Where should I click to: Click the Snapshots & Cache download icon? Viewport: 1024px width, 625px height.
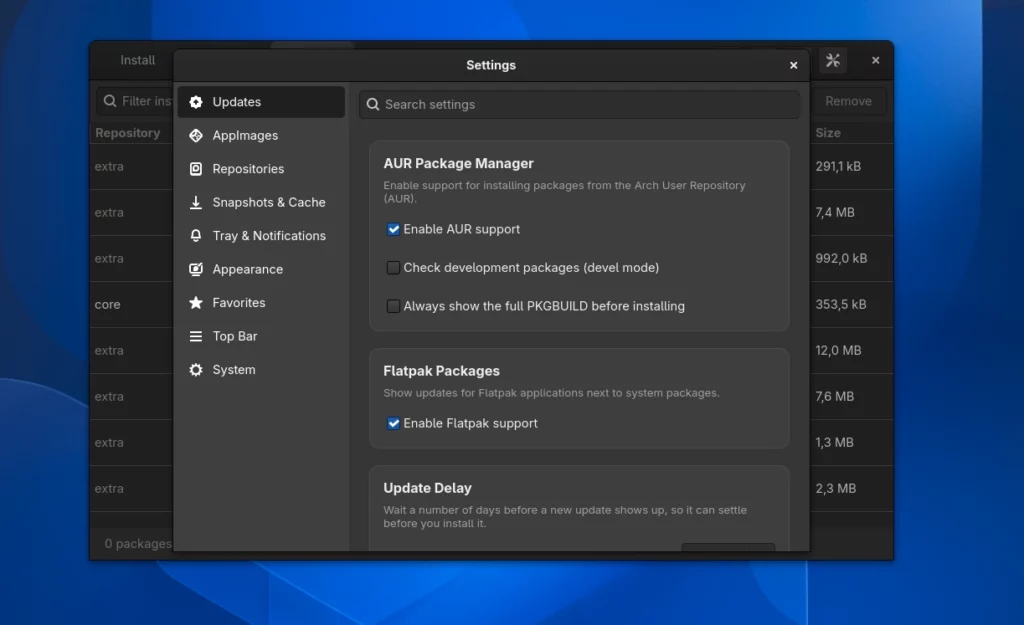(196, 202)
